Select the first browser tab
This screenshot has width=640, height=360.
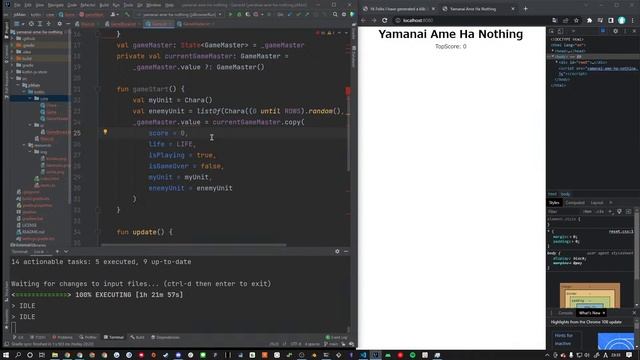[398, 9]
